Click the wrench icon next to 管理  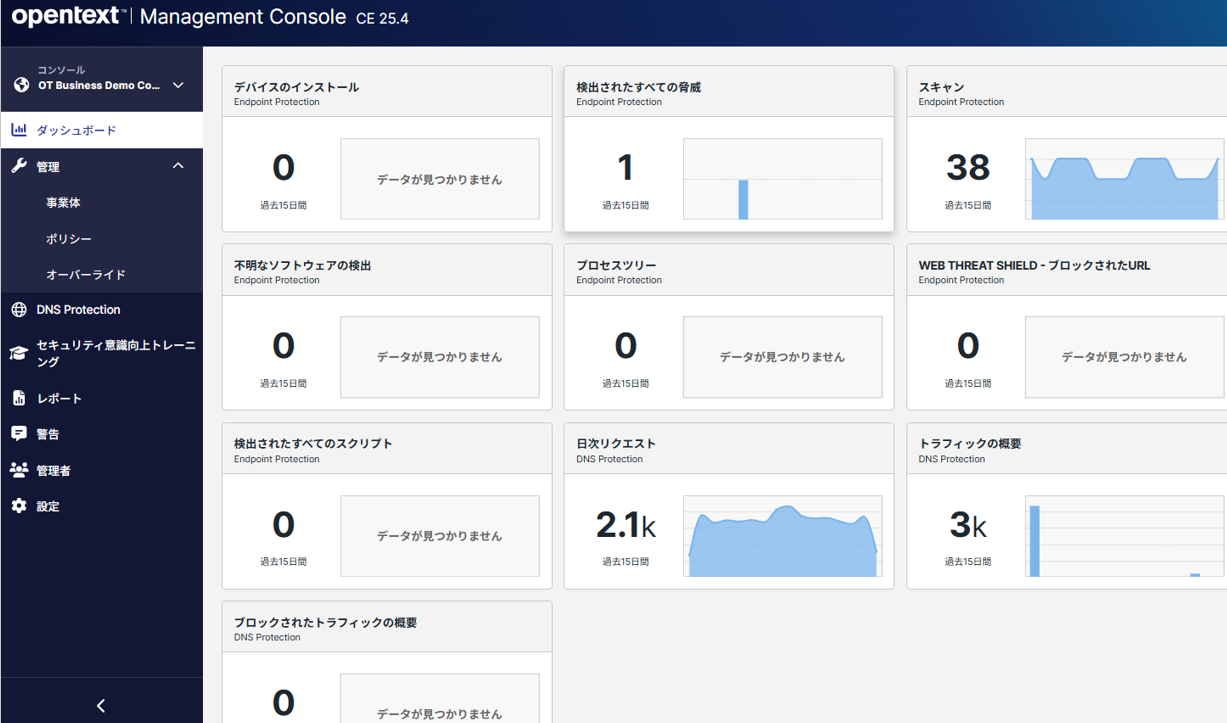[x=19, y=166]
